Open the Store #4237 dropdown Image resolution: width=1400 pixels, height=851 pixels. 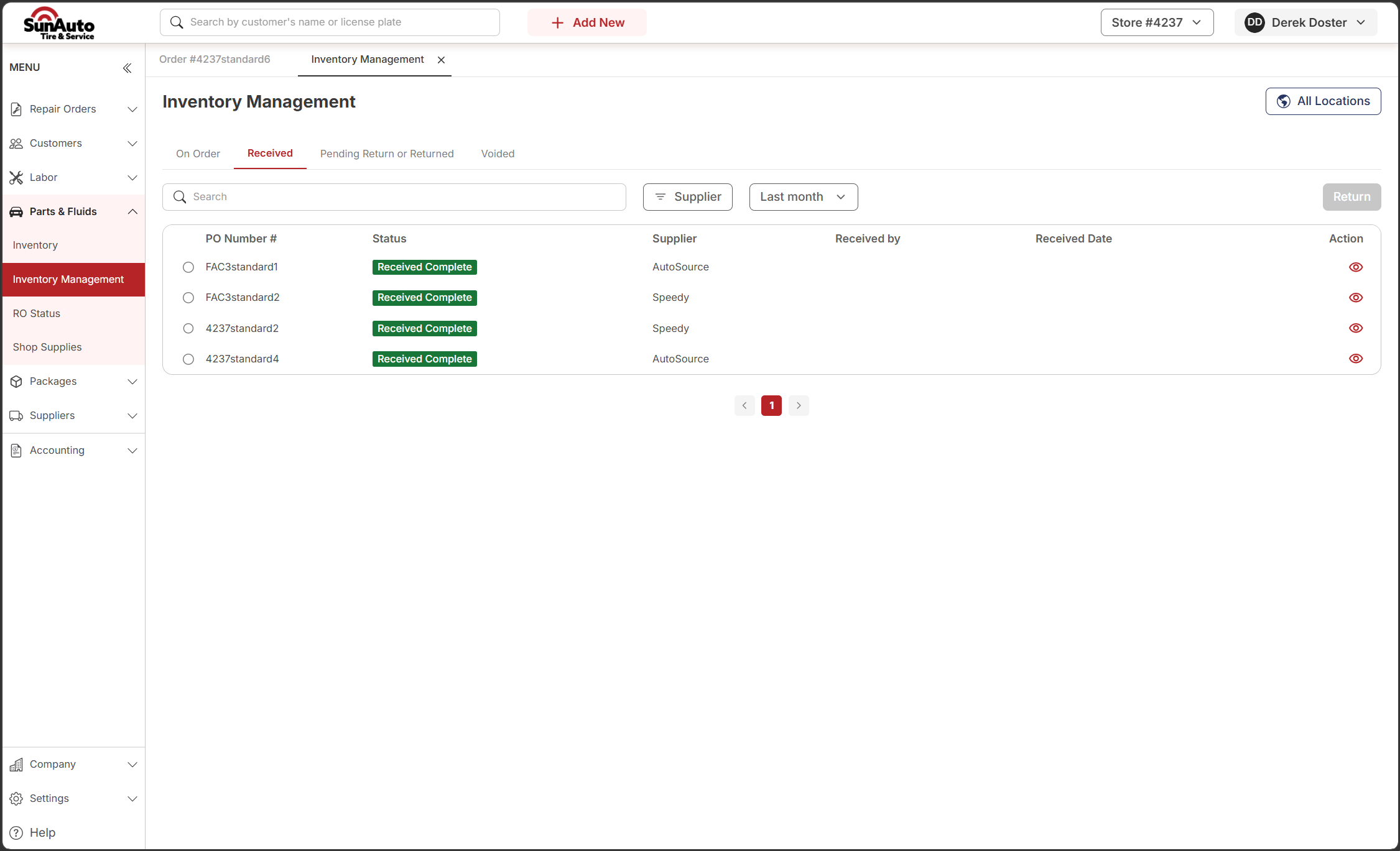(x=1157, y=22)
